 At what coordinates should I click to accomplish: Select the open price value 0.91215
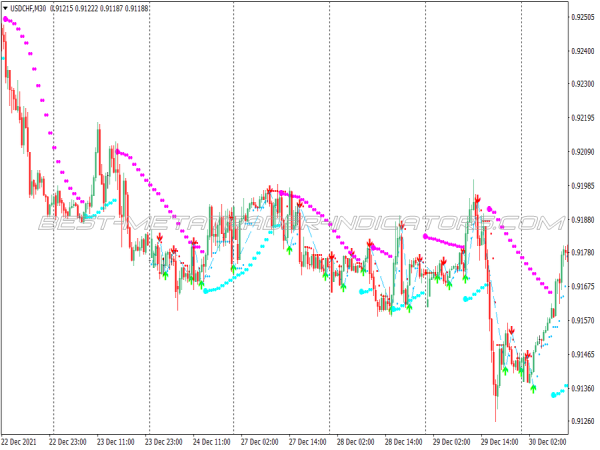point(62,8)
